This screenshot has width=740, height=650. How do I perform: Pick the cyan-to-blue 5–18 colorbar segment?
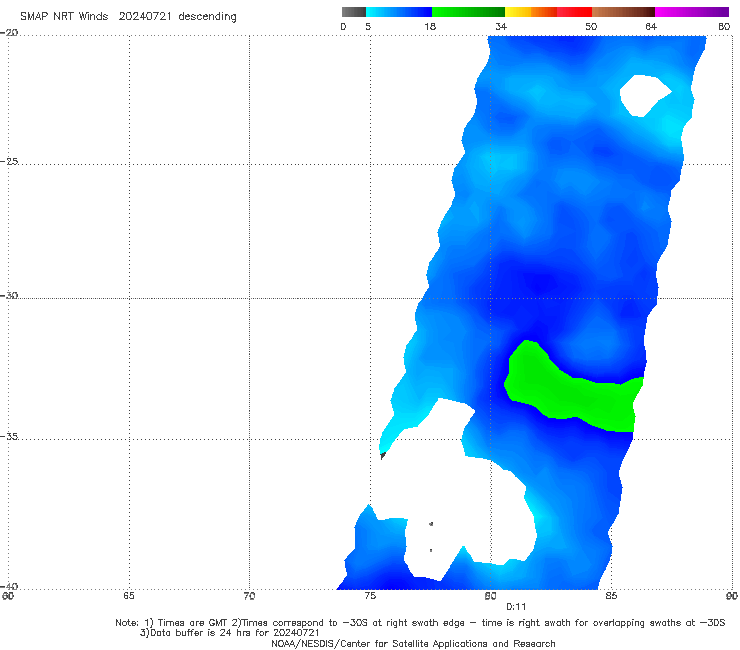point(399,12)
